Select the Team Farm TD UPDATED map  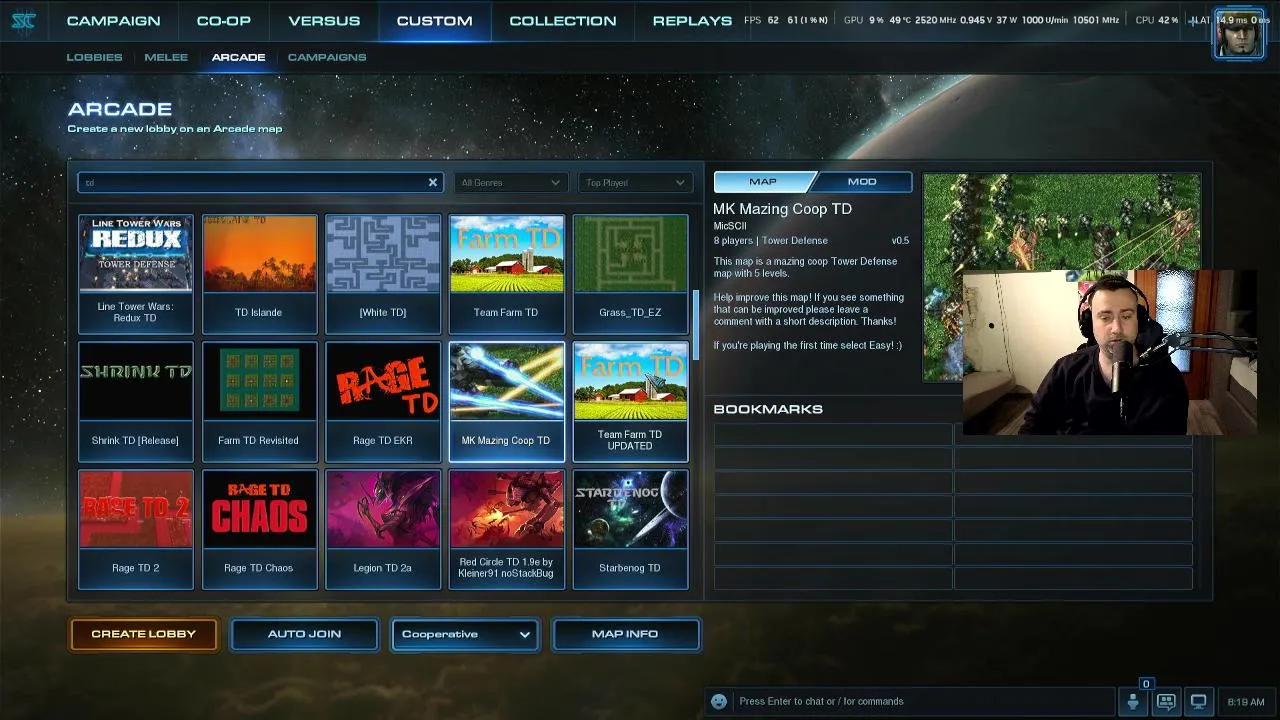pos(630,402)
